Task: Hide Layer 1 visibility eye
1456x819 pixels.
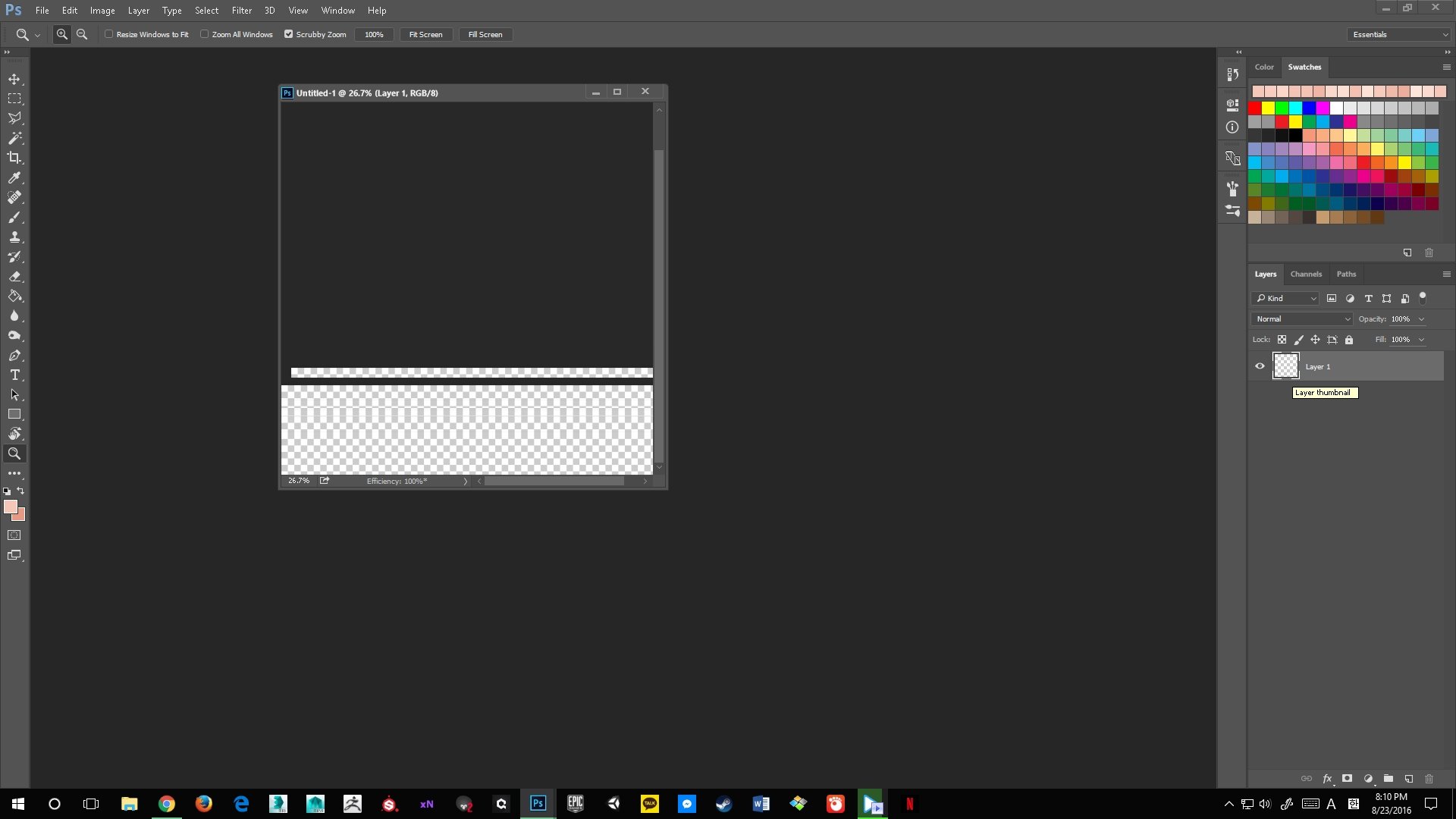Action: pos(1260,366)
